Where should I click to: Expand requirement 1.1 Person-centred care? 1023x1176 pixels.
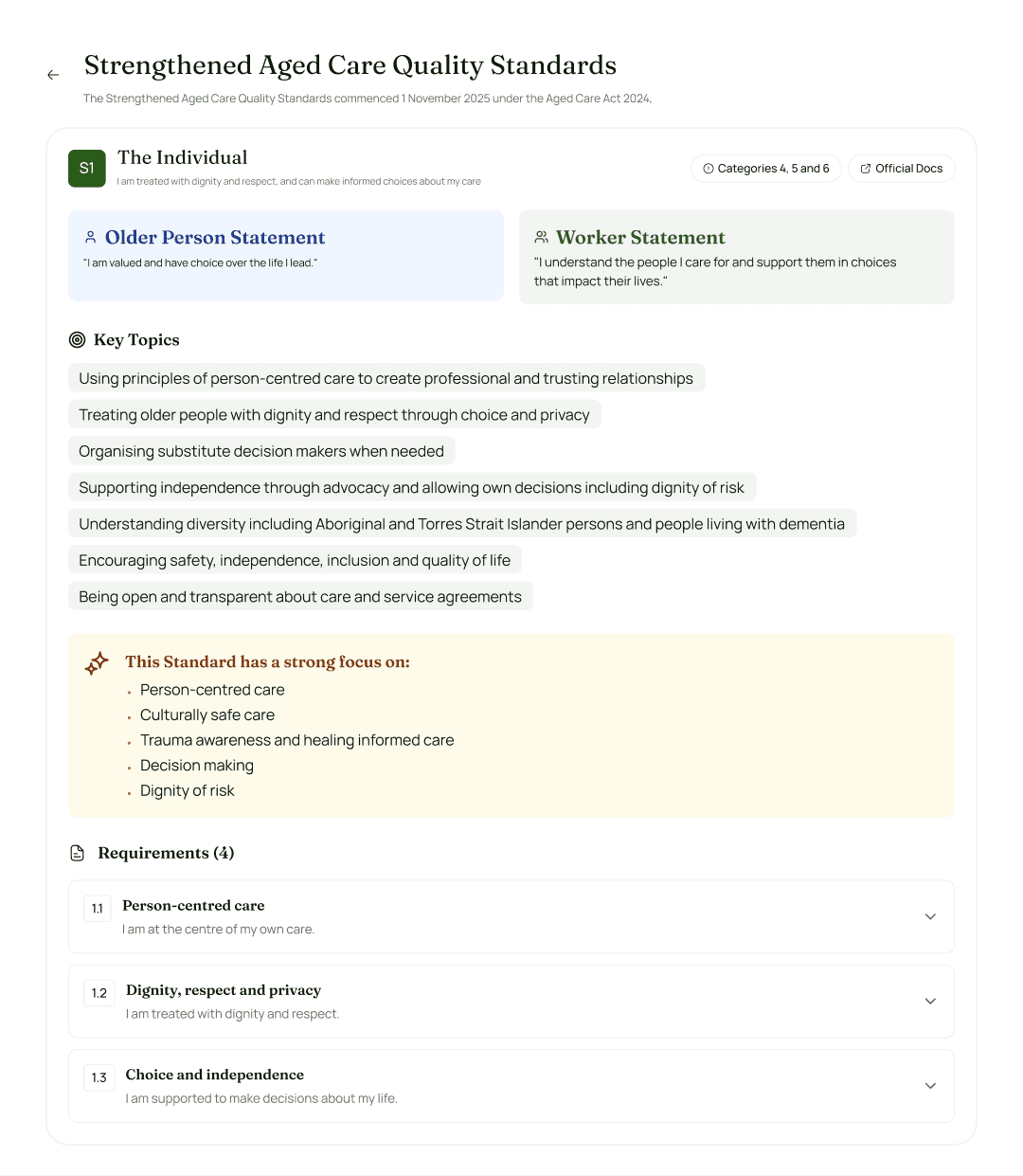[929, 916]
